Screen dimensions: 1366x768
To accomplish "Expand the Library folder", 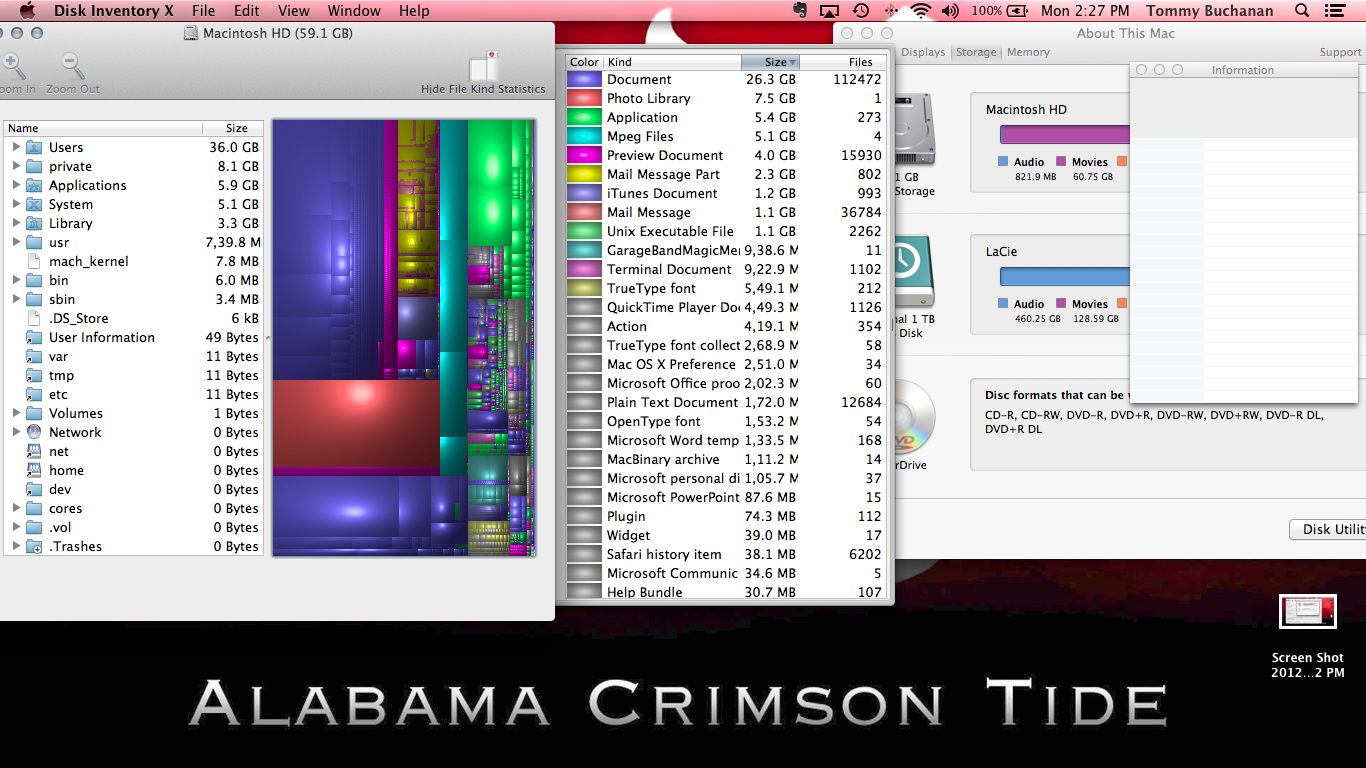I will [x=16, y=223].
